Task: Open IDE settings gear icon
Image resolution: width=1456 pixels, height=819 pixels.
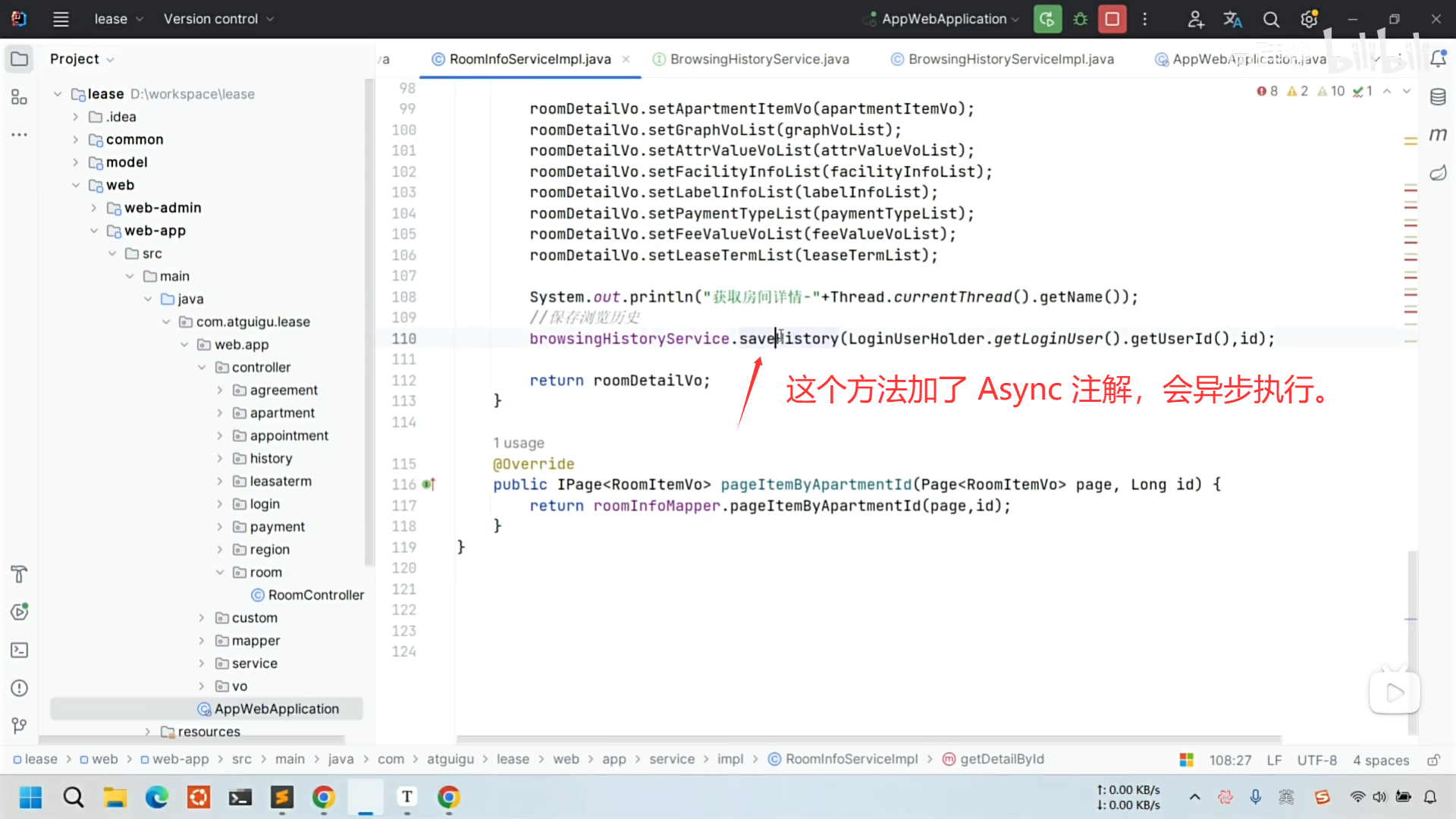Action: click(1309, 19)
